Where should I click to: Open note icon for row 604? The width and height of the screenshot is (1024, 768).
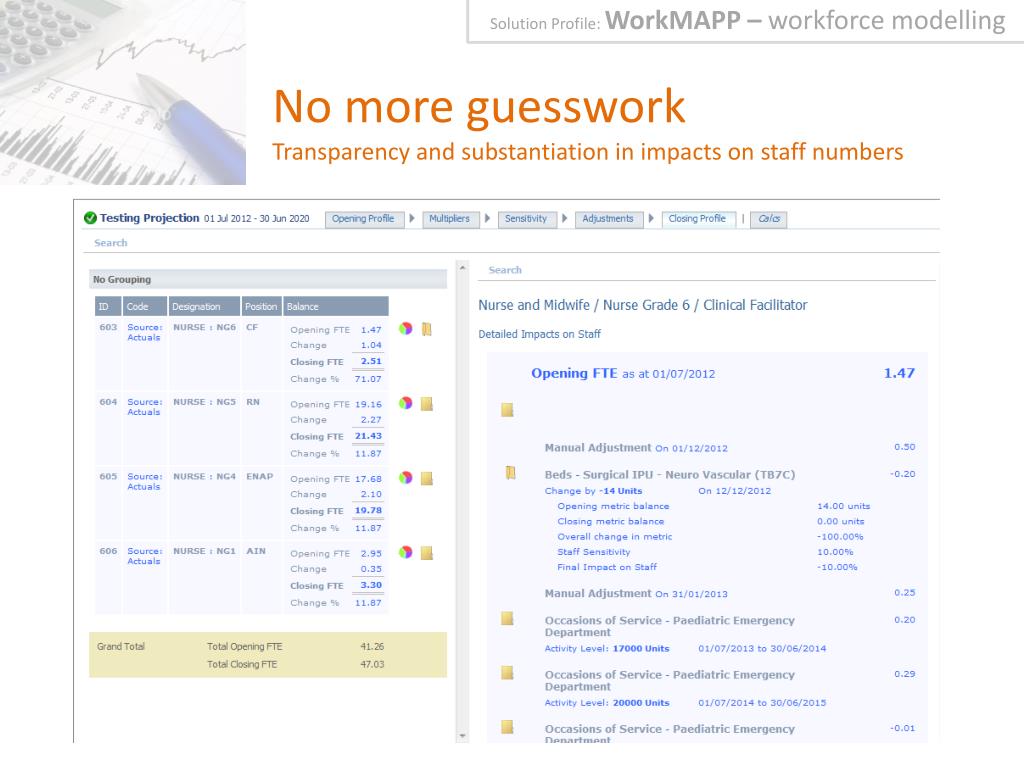coord(426,404)
